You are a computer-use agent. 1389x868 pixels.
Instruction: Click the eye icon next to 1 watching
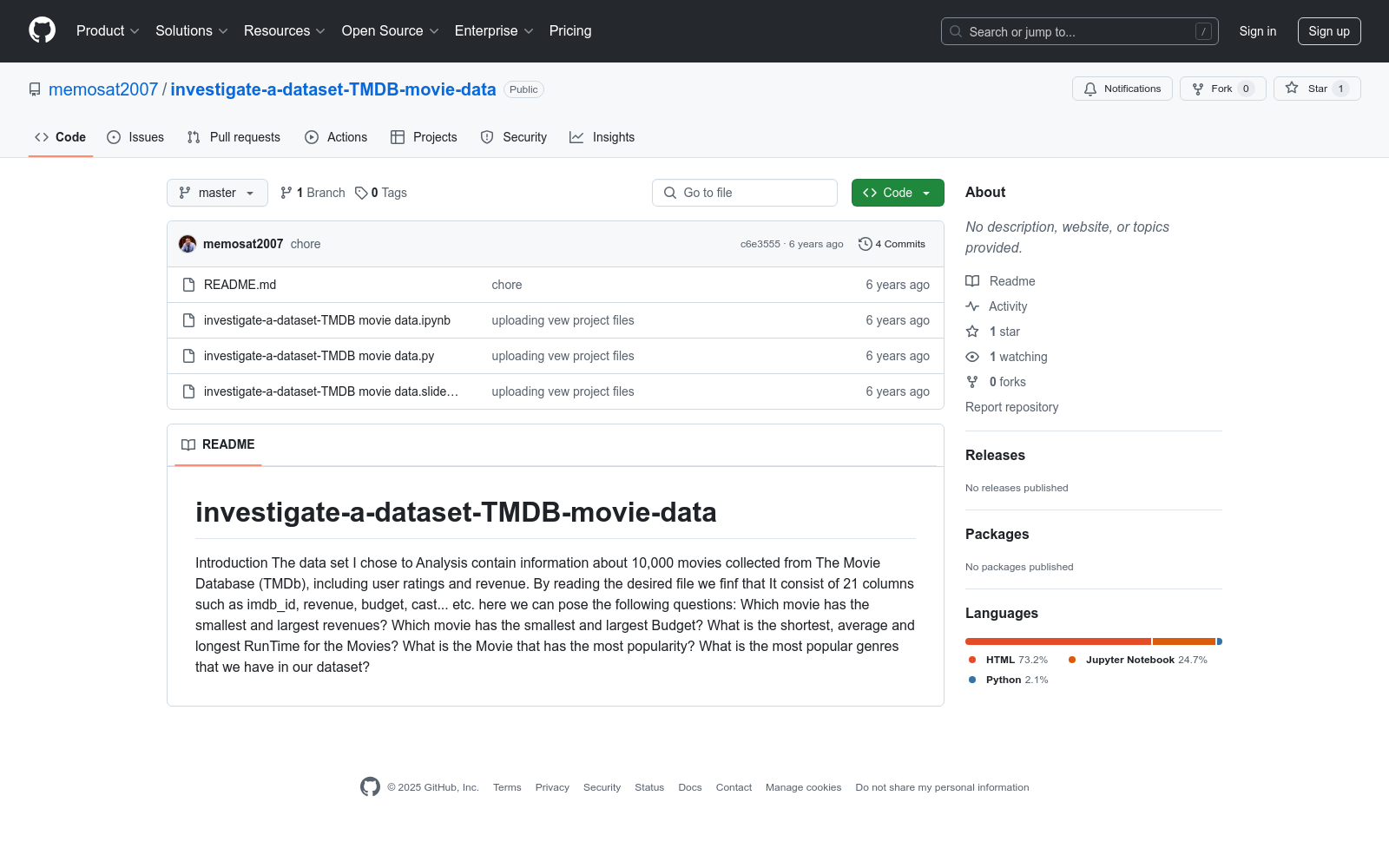coord(972,357)
